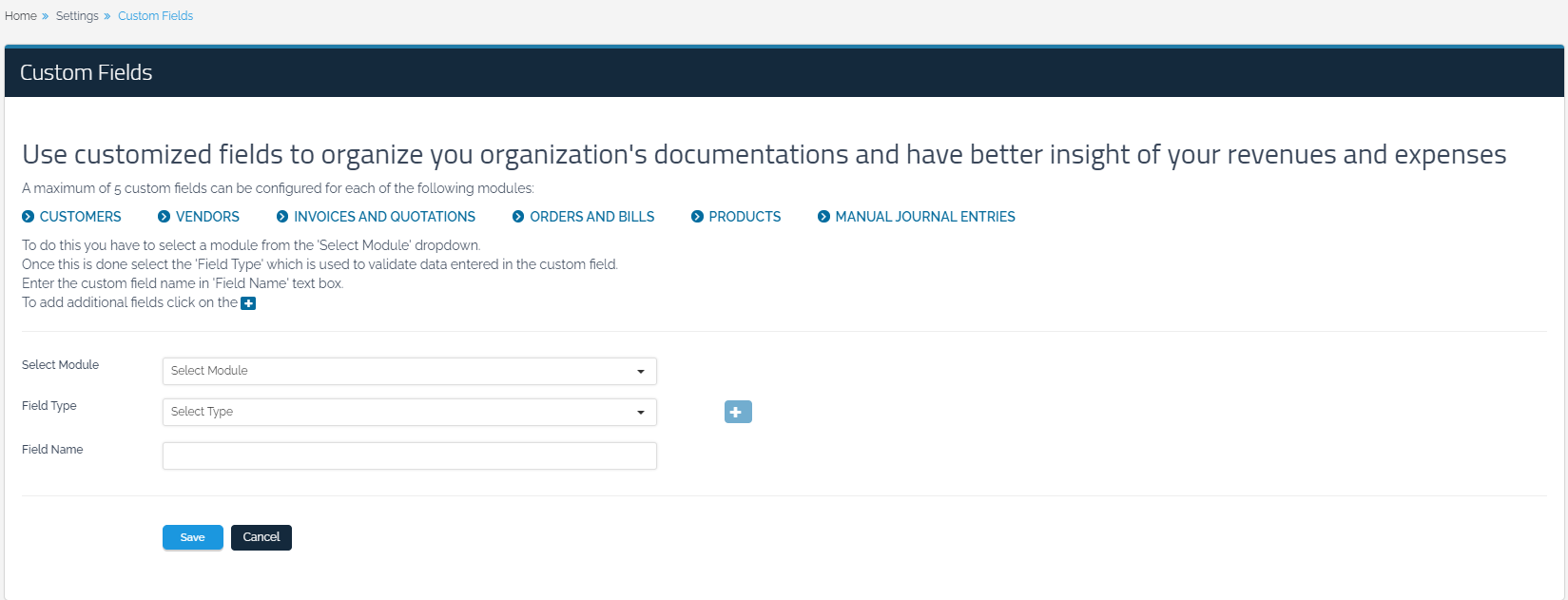Image resolution: width=1568 pixels, height=600 pixels.
Task: Click the Custom Fields breadcrumb link
Action: point(155,16)
